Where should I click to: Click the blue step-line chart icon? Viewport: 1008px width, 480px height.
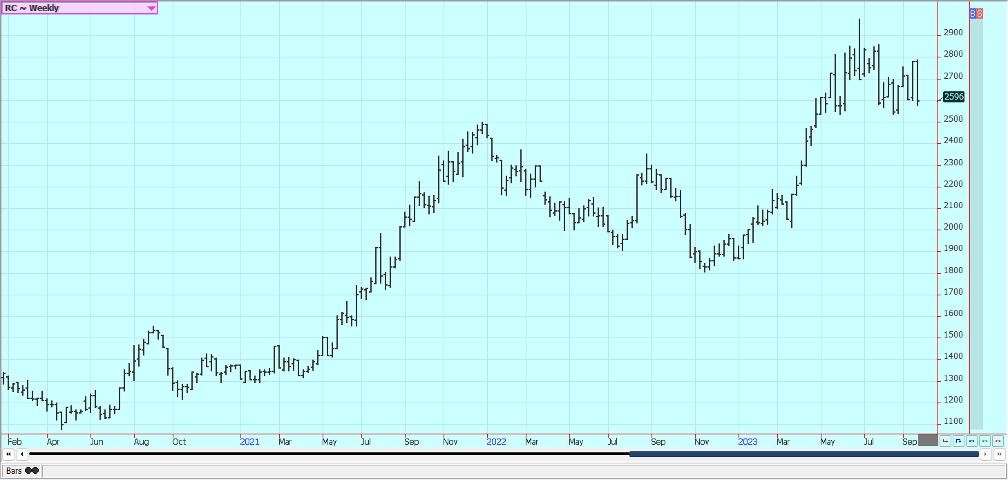[x=958, y=441]
